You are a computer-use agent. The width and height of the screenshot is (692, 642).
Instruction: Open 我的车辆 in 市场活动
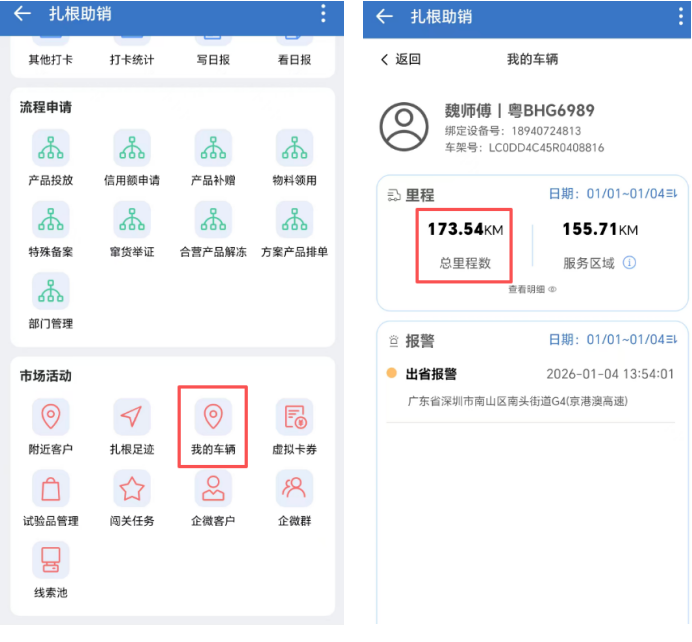tap(212, 416)
